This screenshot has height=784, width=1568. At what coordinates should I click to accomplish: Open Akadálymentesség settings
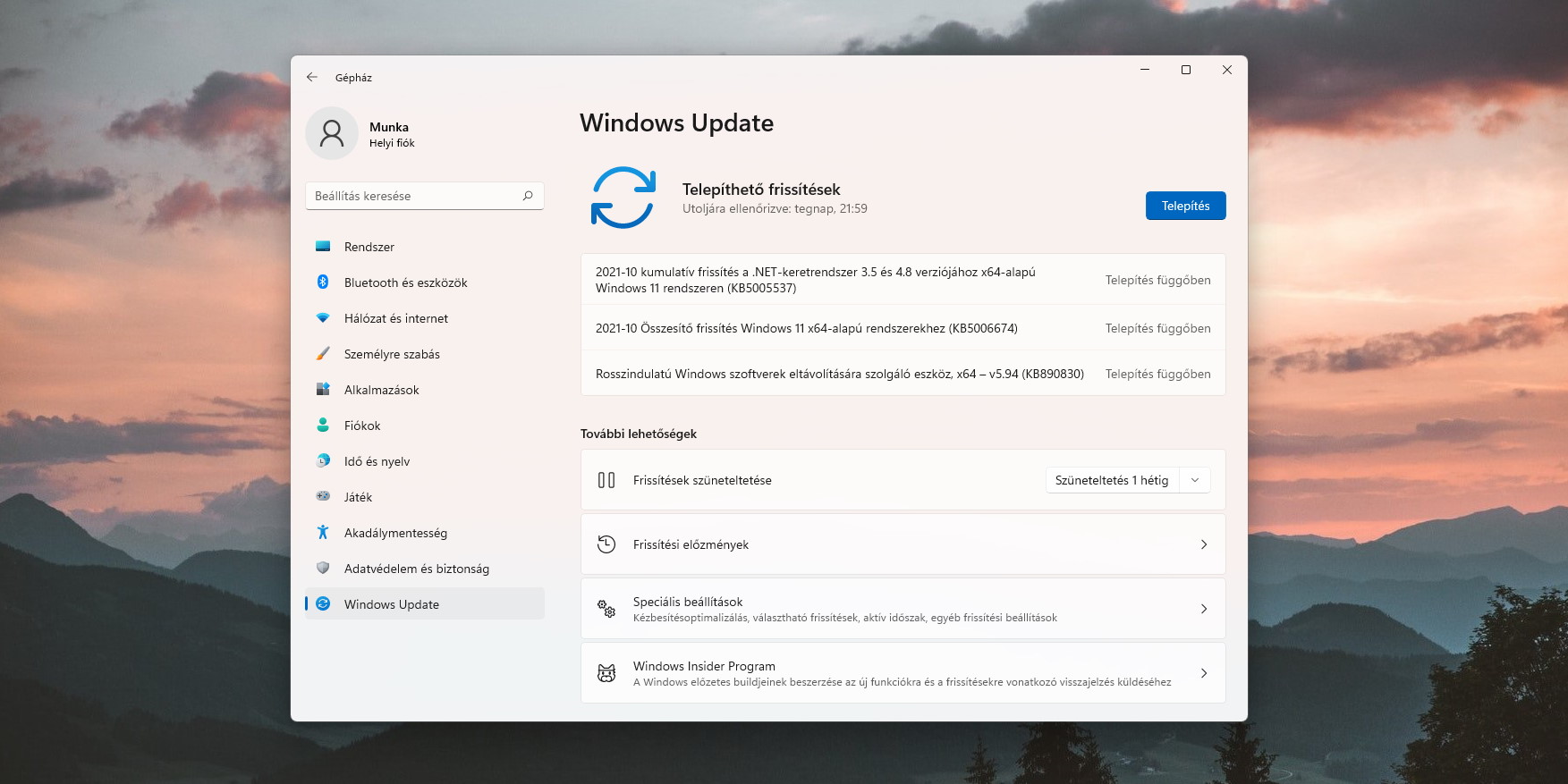click(x=425, y=533)
